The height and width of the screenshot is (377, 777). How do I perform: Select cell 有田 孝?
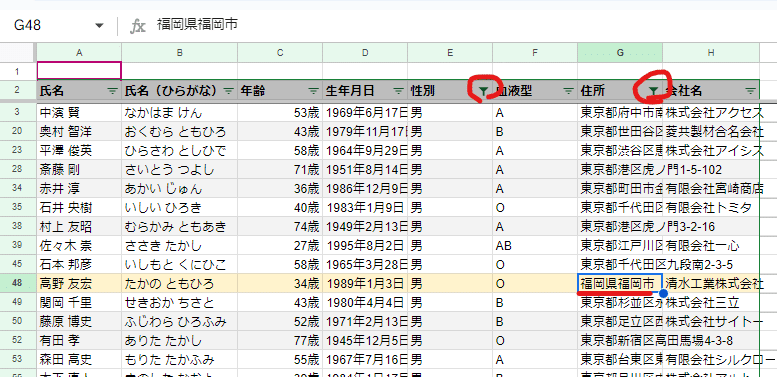coord(79,341)
